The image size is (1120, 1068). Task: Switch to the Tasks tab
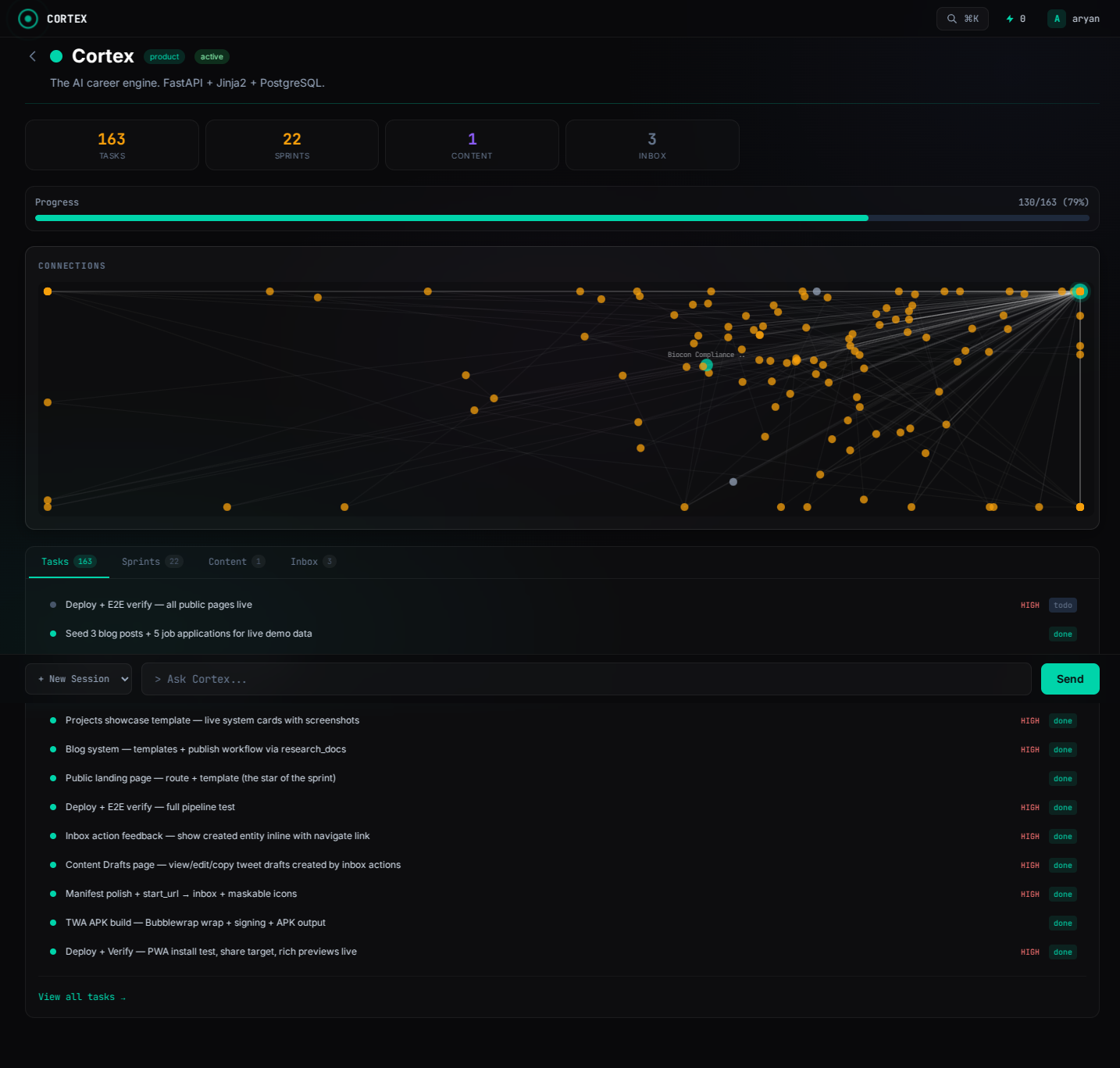click(69, 562)
